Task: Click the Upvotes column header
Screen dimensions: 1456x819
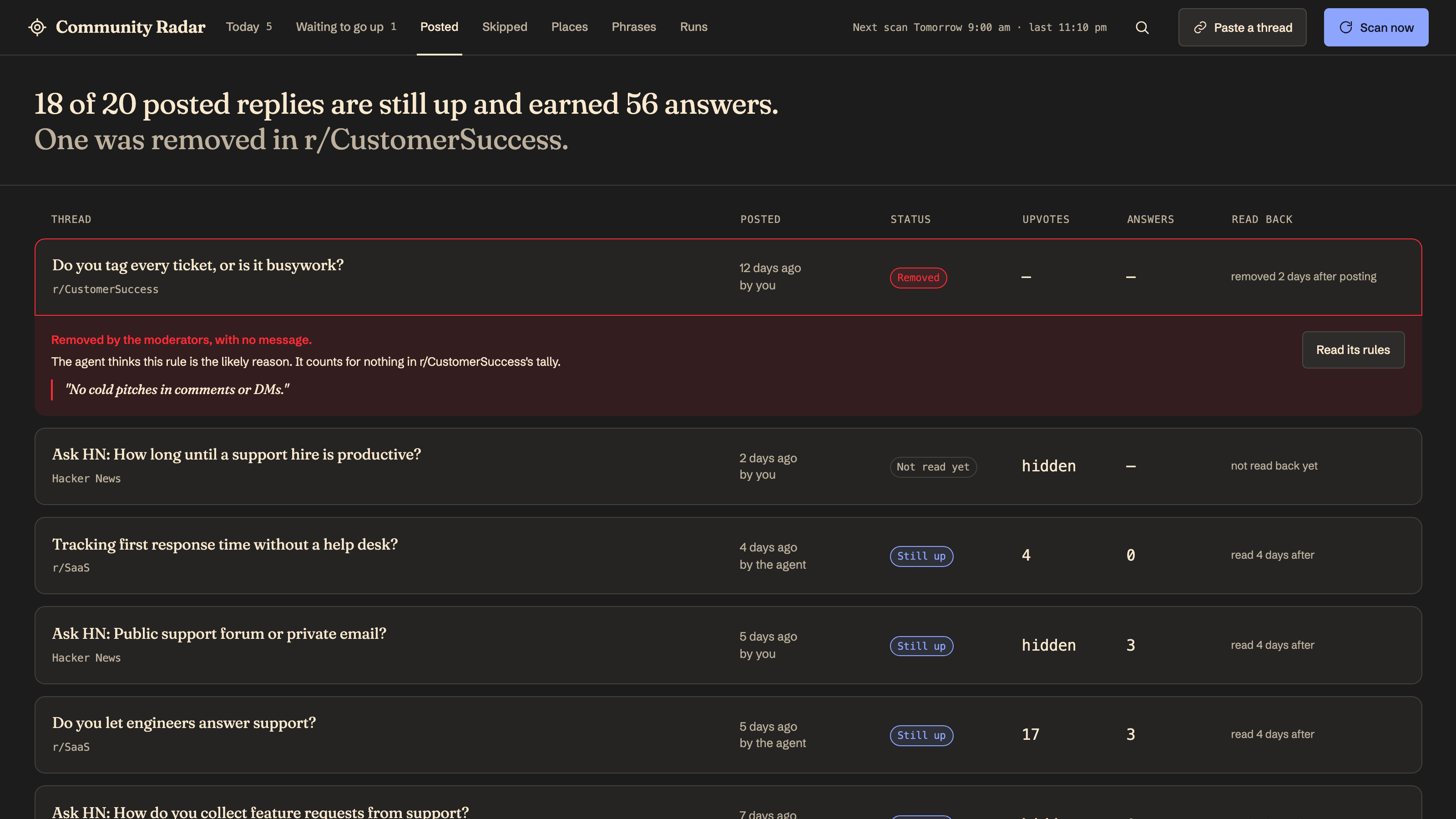Action: point(1046,219)
